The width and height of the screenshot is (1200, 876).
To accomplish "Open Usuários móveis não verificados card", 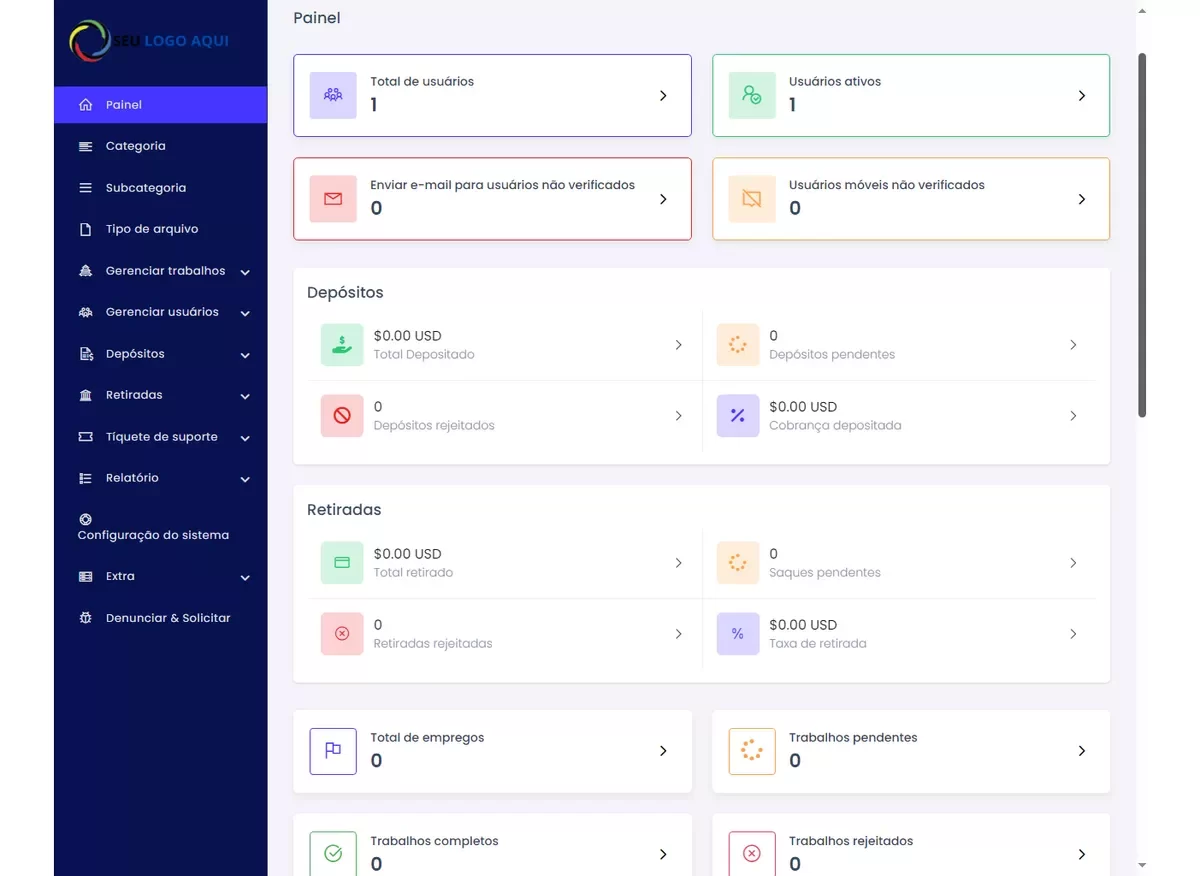I will (910, 199).
